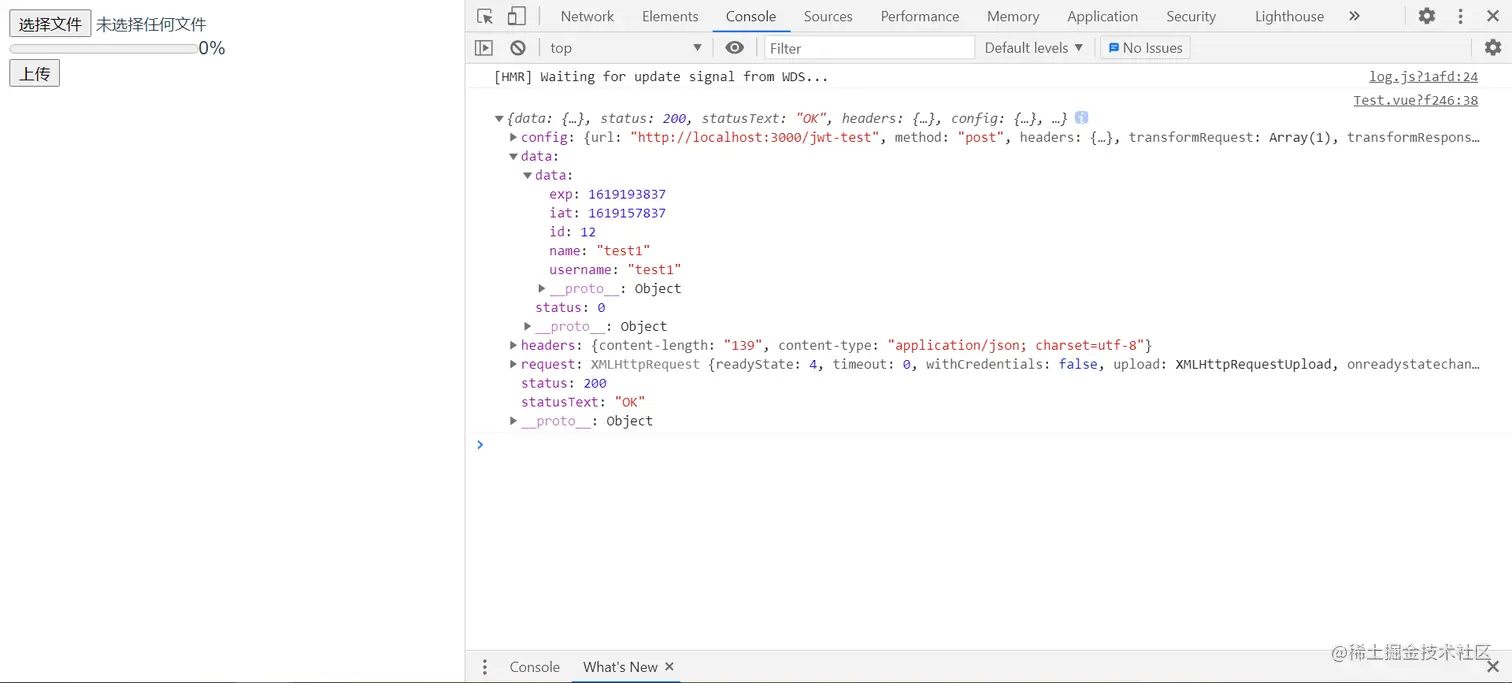Collapse the outer data property
This screenshot has height=683, width=1512.
(514, 157)
